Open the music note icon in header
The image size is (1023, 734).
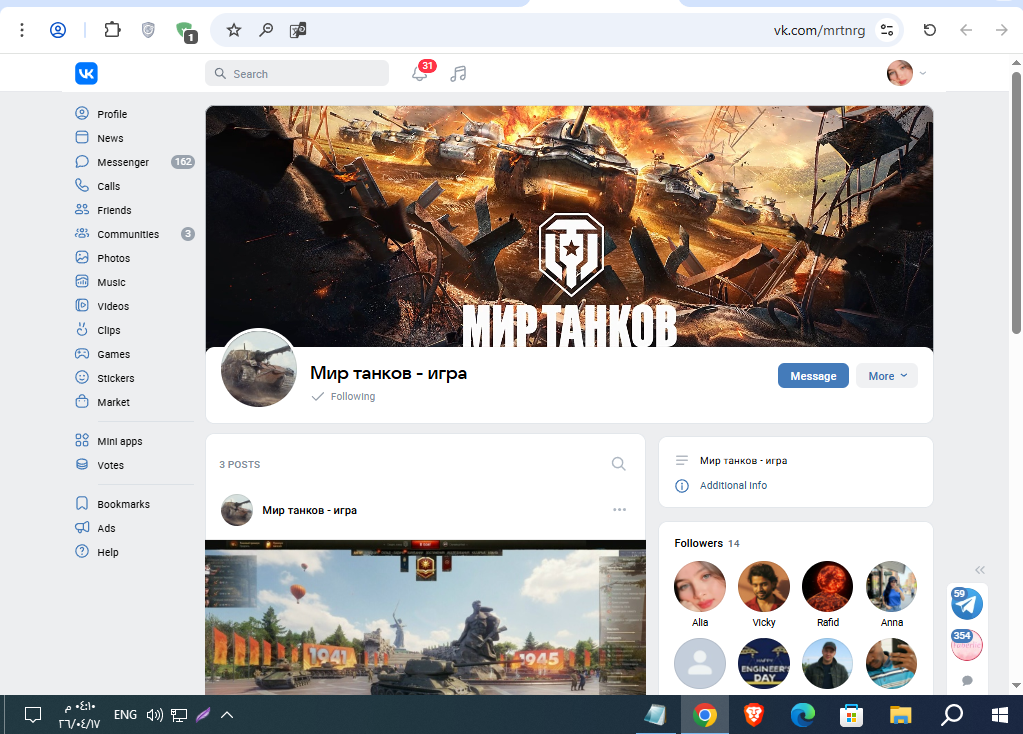pyautogui.click(x=458, y=74)
